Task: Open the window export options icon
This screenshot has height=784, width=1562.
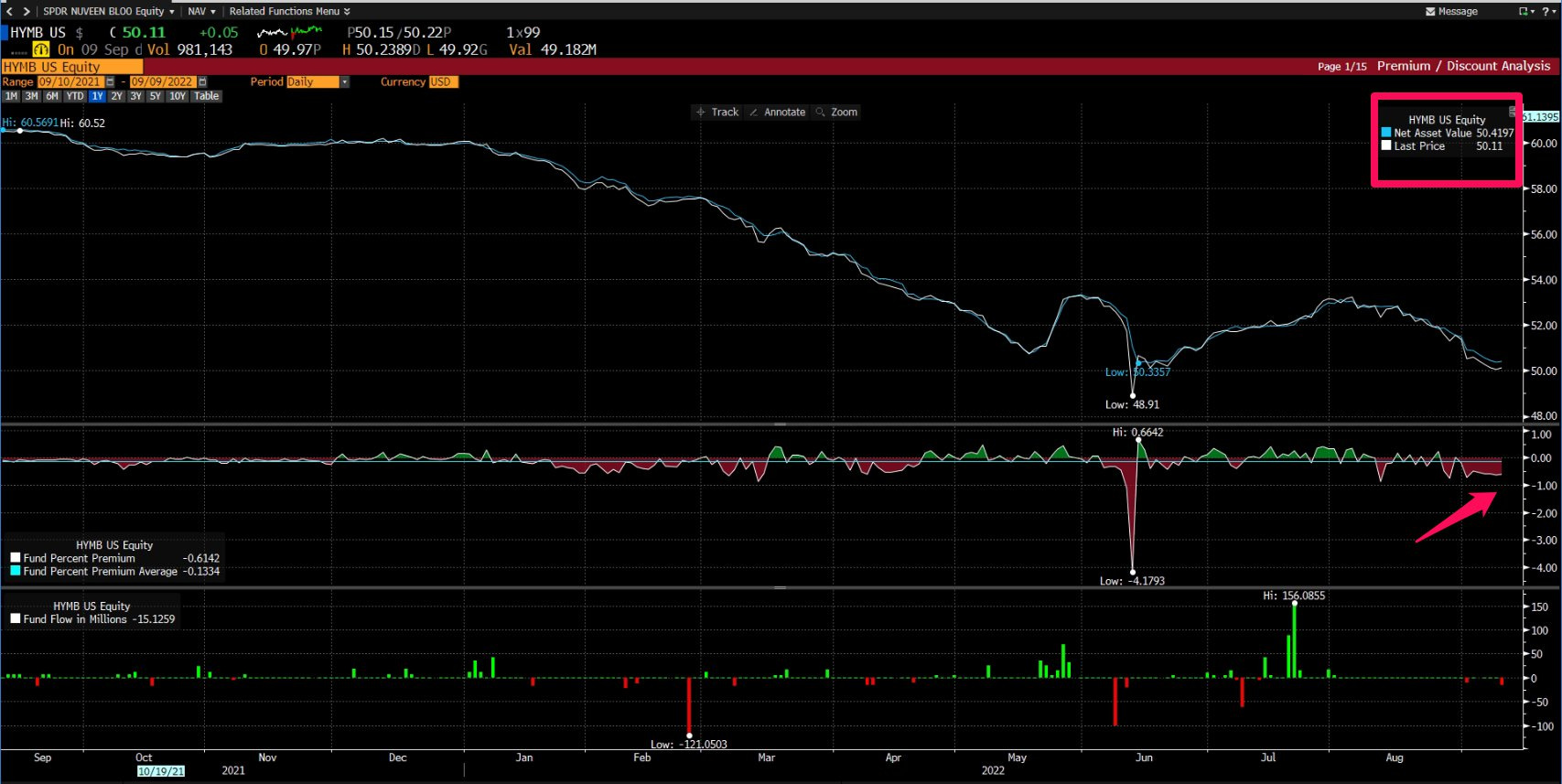Action: pyautogui.click(x=1525, y=11)
